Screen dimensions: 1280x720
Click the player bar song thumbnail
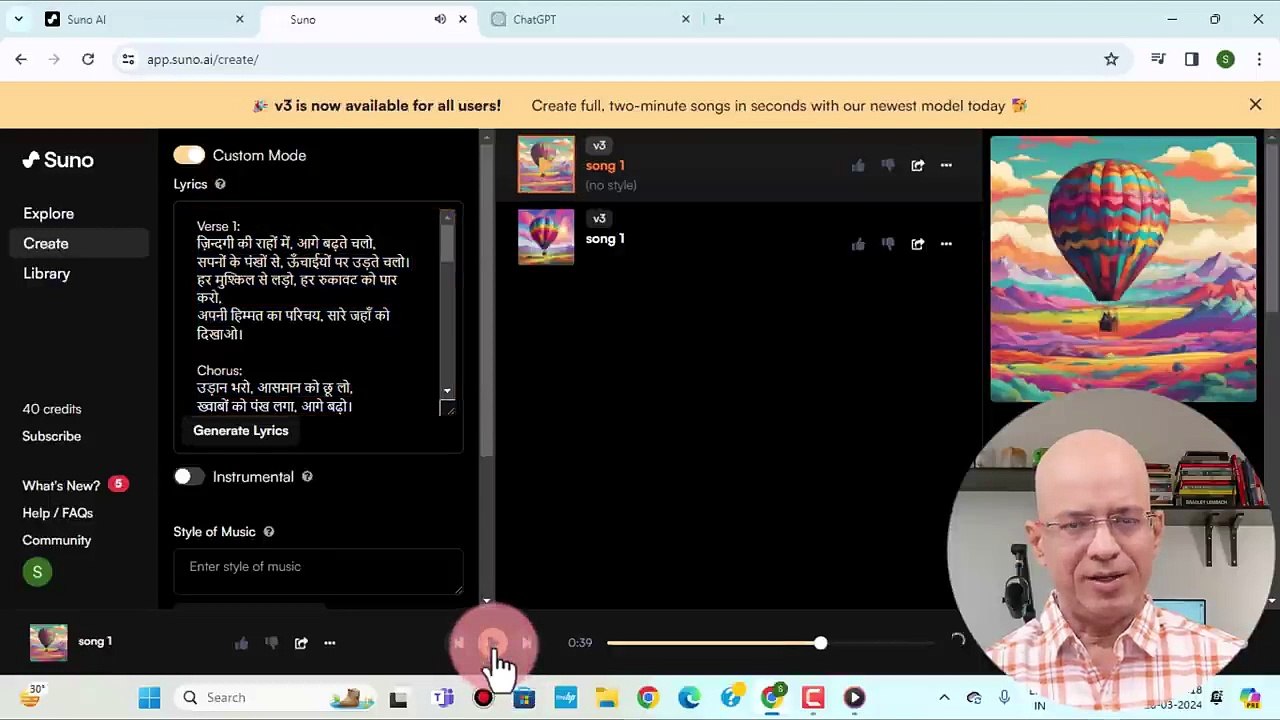point(48,642)
